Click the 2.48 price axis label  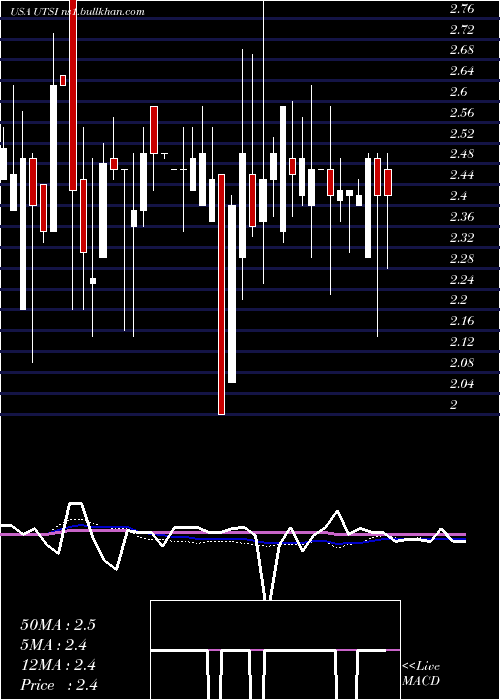pyautogui.click(x=462, y=154)
